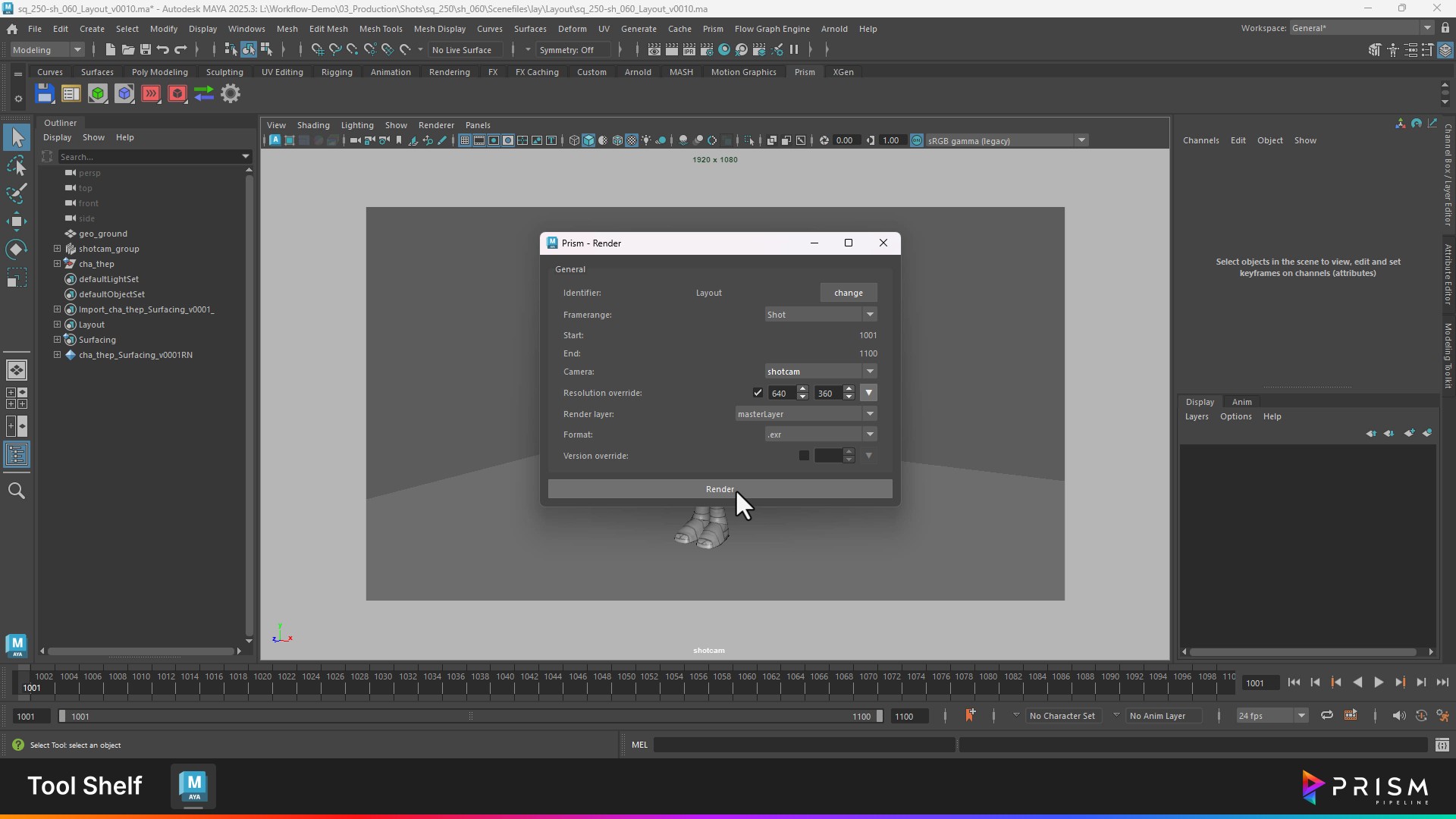Open Prism settings gear shelf icon
1456x819 pixels.
pyautogui.click(x=231, y=94)
